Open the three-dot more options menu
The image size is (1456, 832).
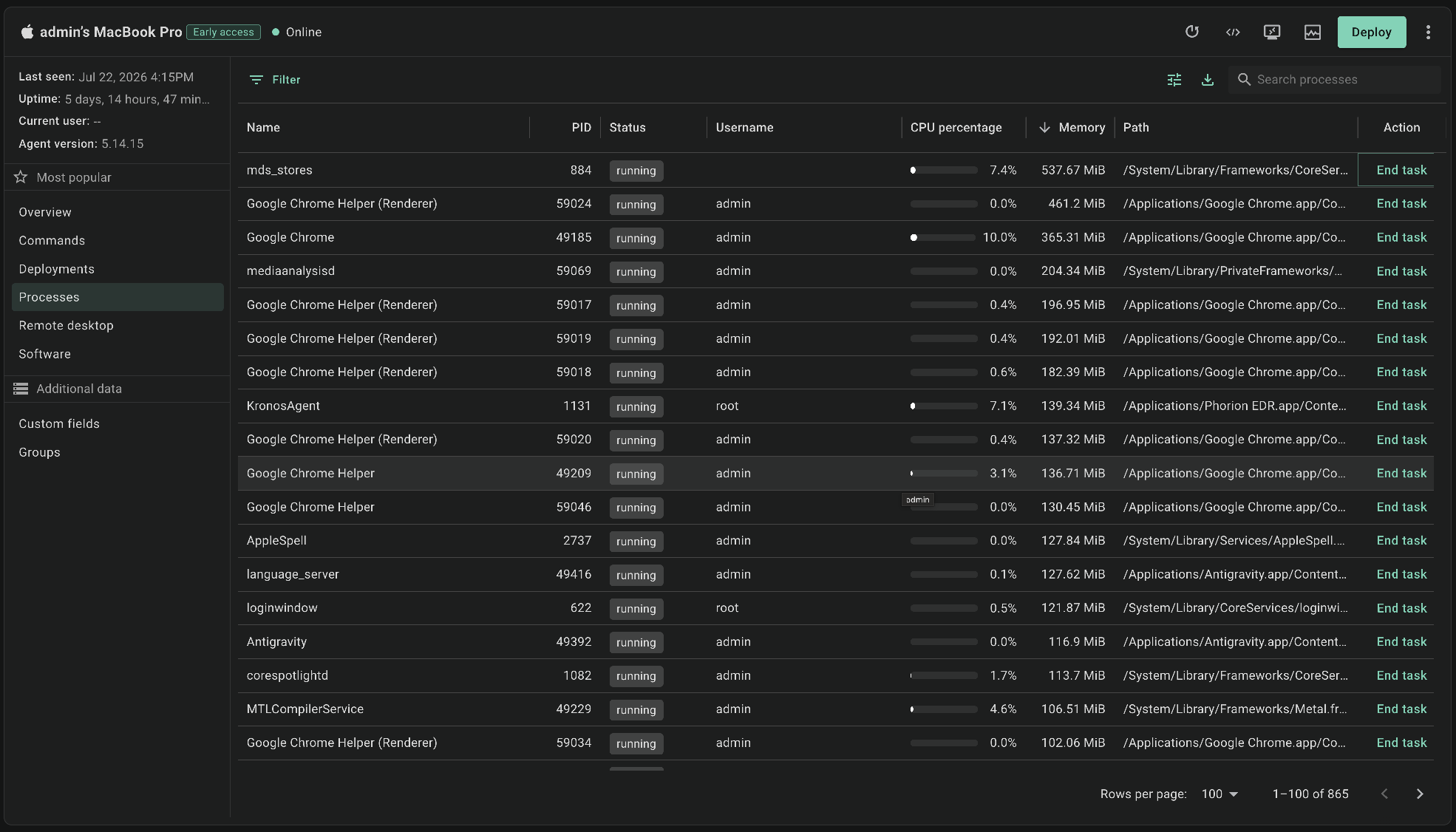1428,32
